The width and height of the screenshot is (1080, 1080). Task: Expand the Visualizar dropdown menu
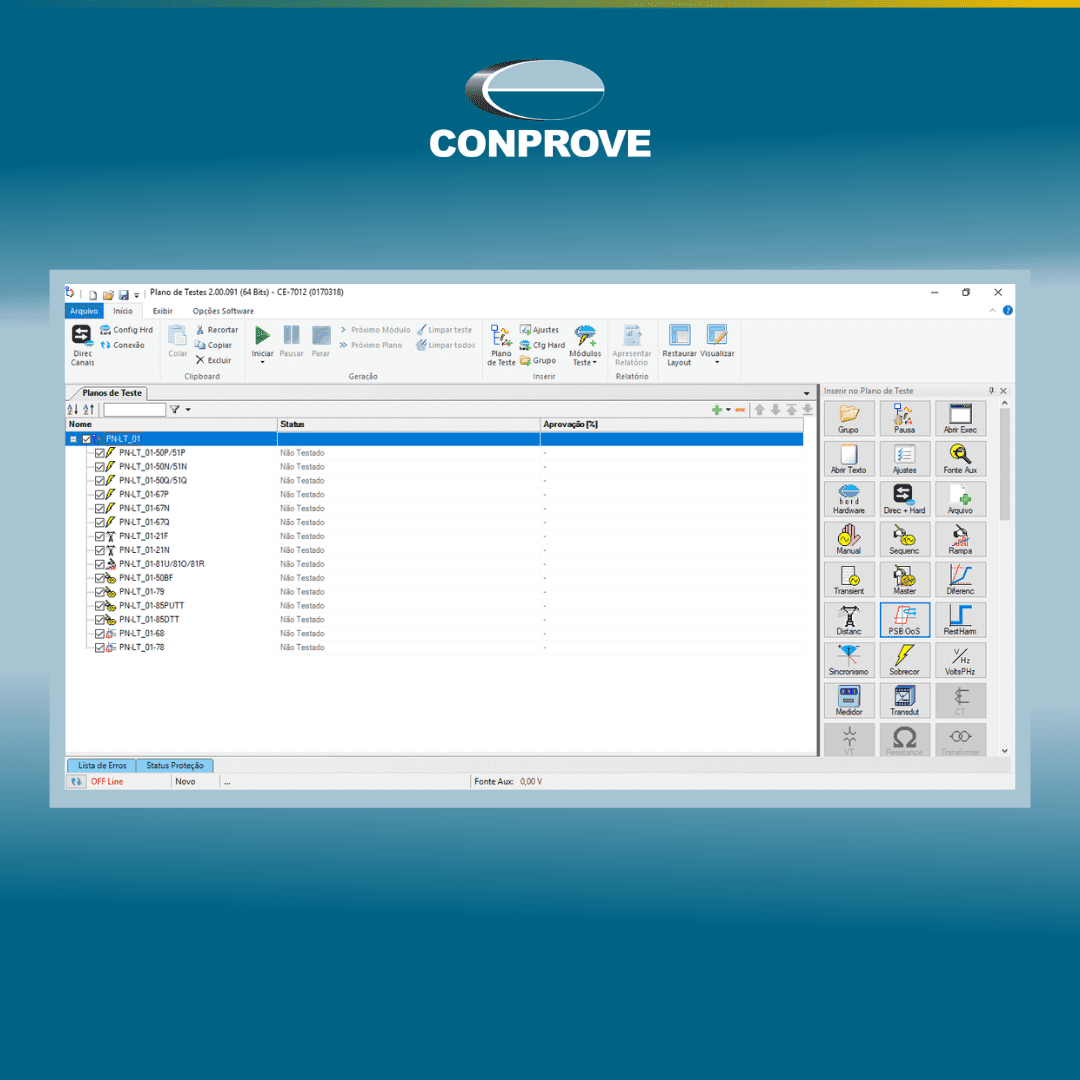click(716, 346)
